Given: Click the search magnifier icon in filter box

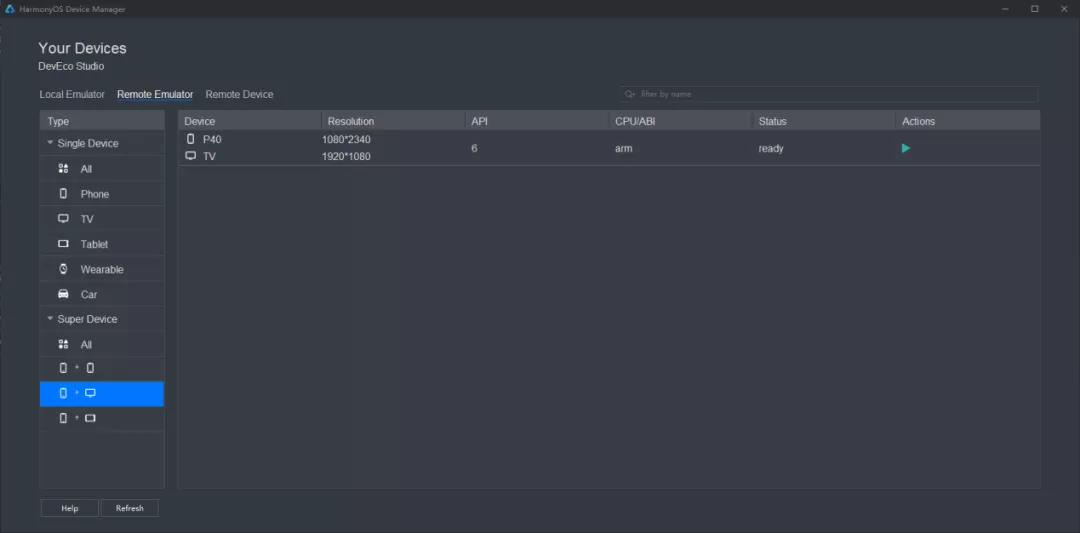Looking at the screenshot, I should coord(629,94).
